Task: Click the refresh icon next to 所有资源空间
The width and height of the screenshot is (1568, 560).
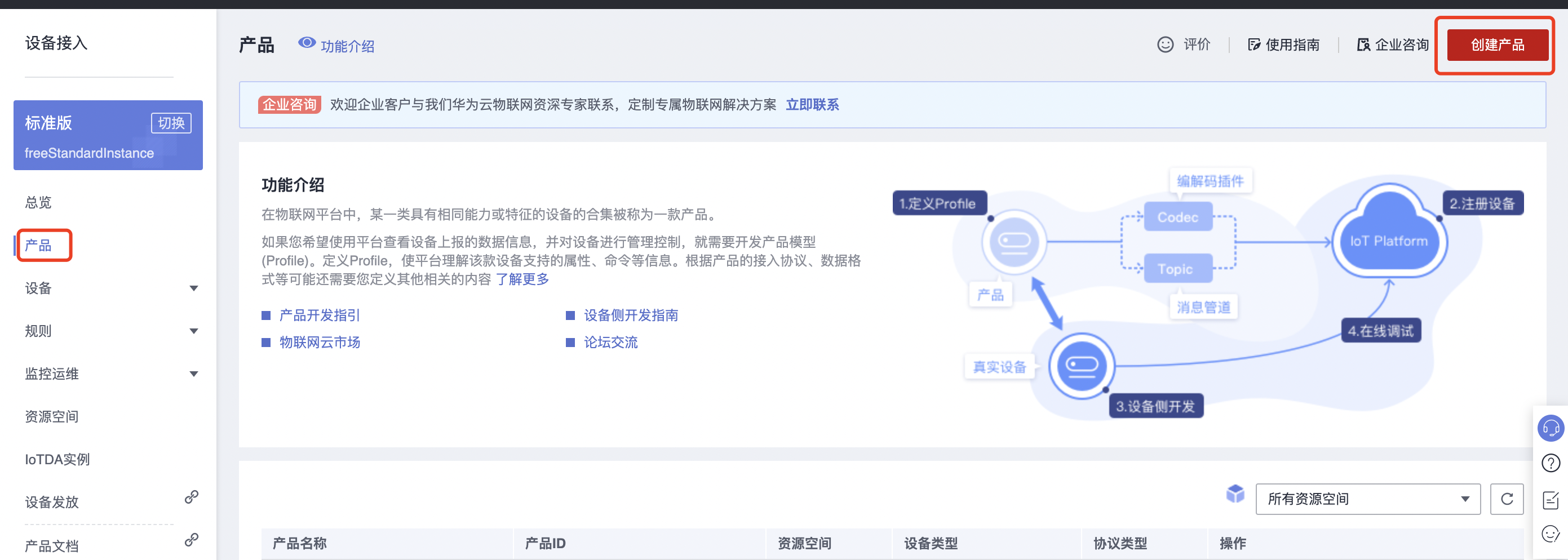Action: (1508, 499)
